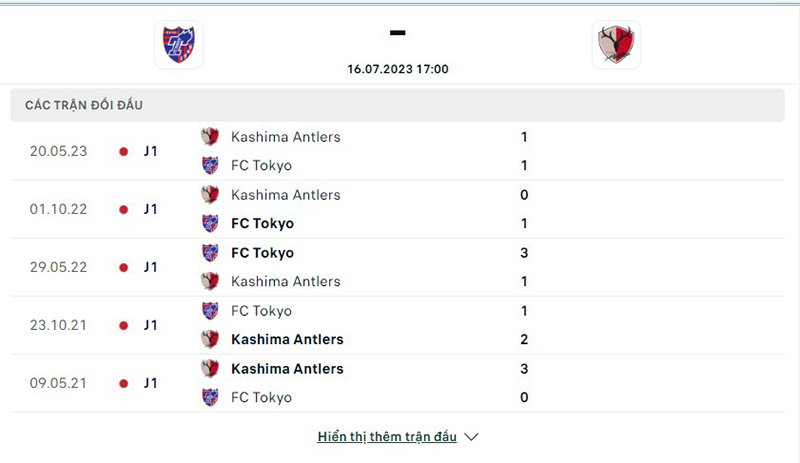
Task: Click FC Tokyo logo in 20.05.23 match
Action: [210, 165]
